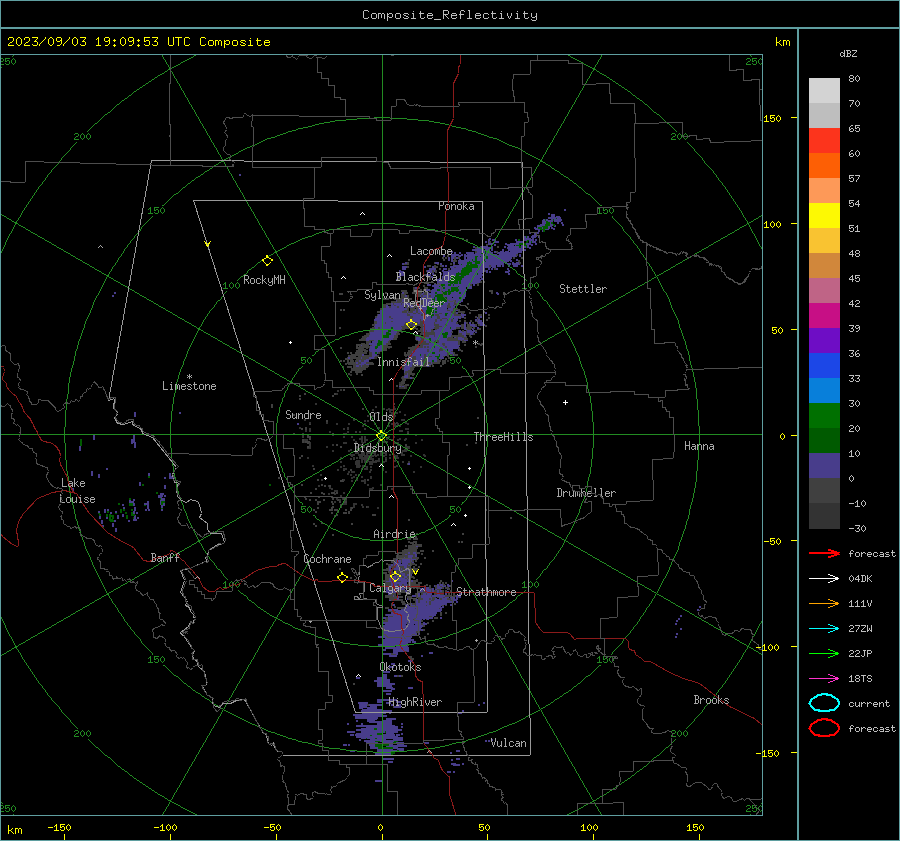900x841 pixels.
Task: Click the Composite_Reflectivity title text
Action: coord(449,15)
